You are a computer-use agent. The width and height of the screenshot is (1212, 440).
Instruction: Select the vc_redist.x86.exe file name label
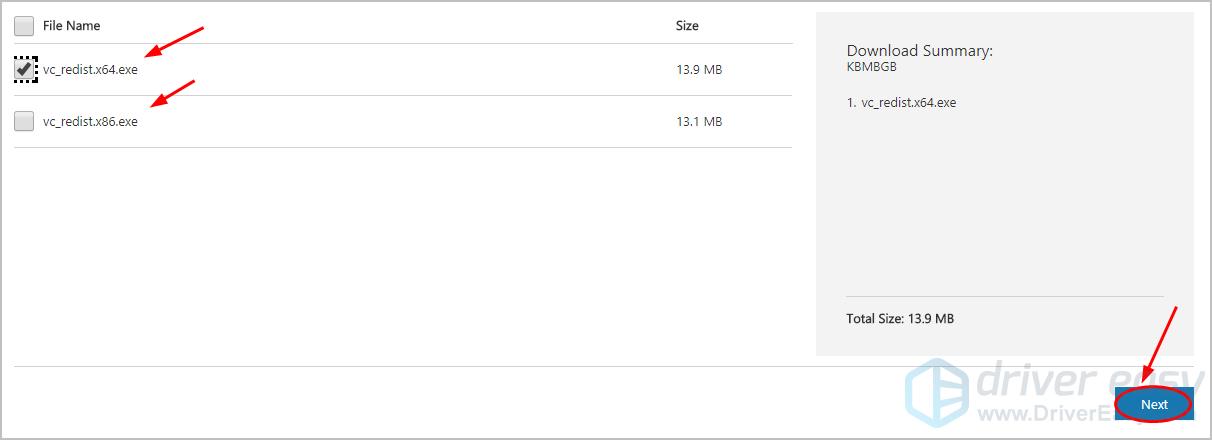(x=90, y=121)
